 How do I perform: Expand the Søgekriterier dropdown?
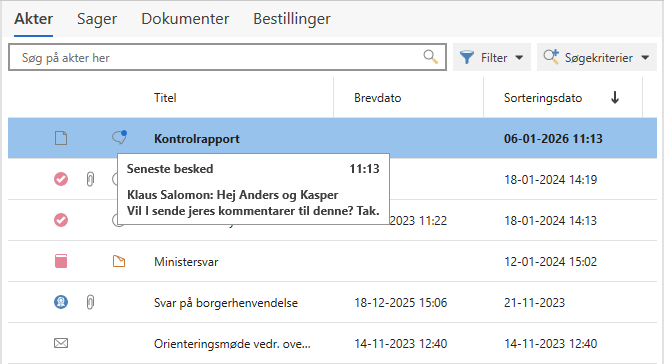click(597, 57)
